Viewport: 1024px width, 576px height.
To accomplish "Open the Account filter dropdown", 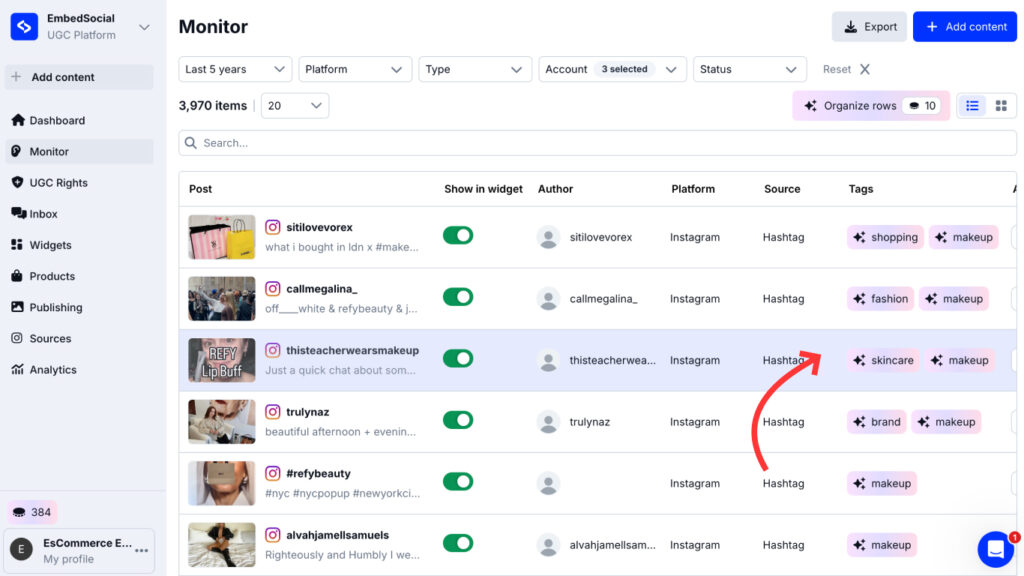I will pos(612,69).
